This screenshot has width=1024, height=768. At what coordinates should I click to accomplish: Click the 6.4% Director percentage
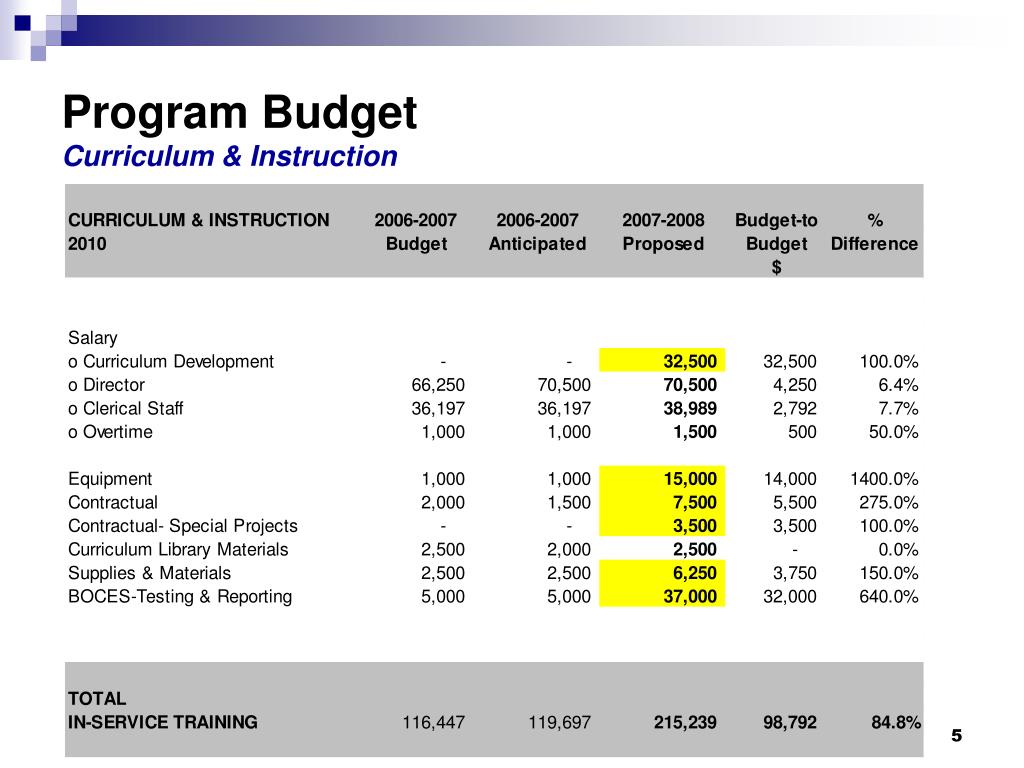(898, 385)
